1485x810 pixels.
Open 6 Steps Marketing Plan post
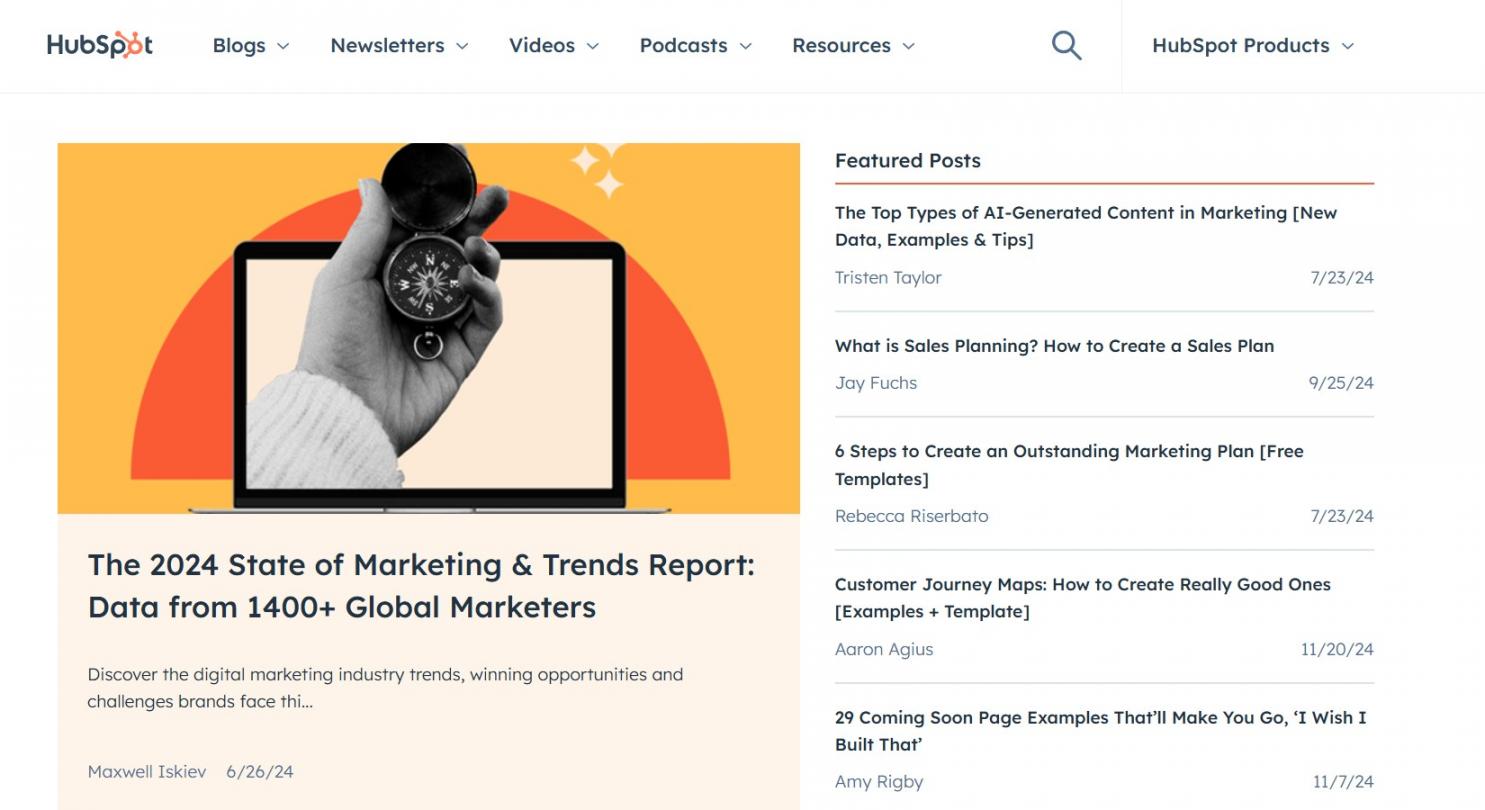1069,465
